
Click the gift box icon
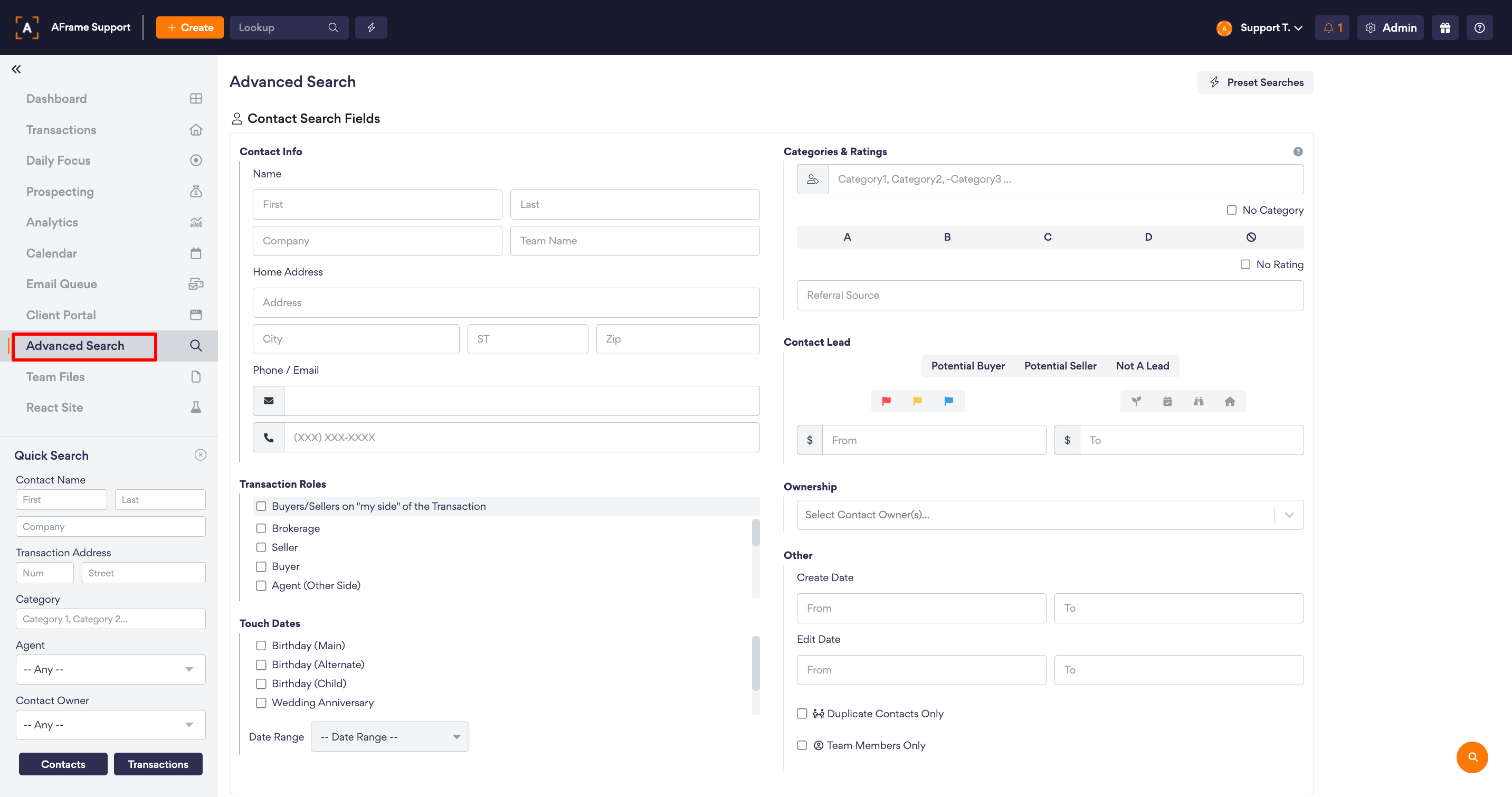click(1444, 27)
